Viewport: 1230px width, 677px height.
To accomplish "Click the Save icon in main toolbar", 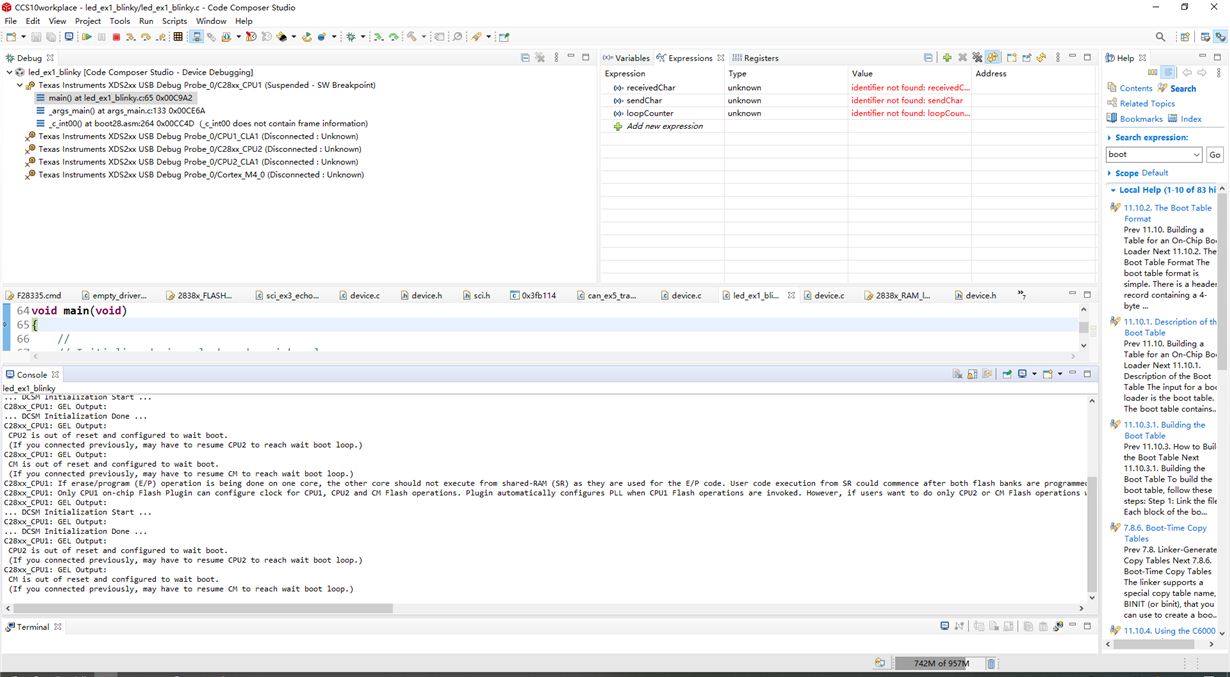I will 36,37.
